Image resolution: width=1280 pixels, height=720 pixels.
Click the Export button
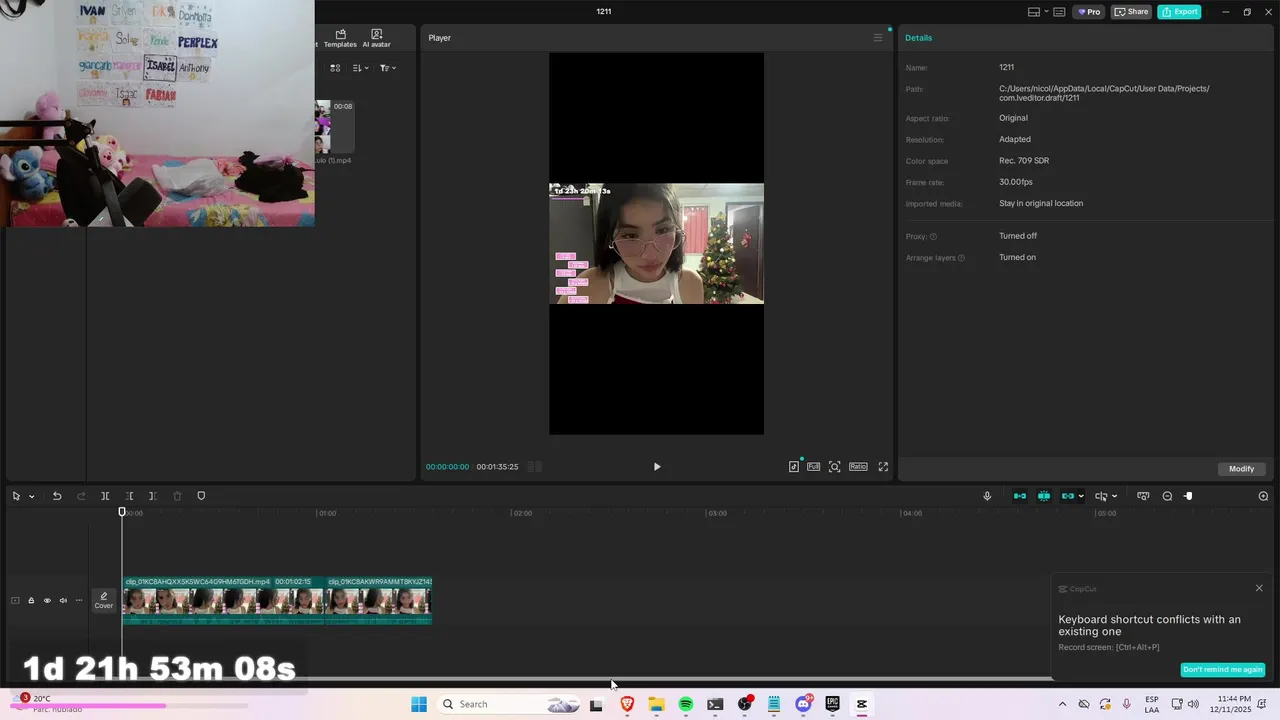coord(1179,12)
